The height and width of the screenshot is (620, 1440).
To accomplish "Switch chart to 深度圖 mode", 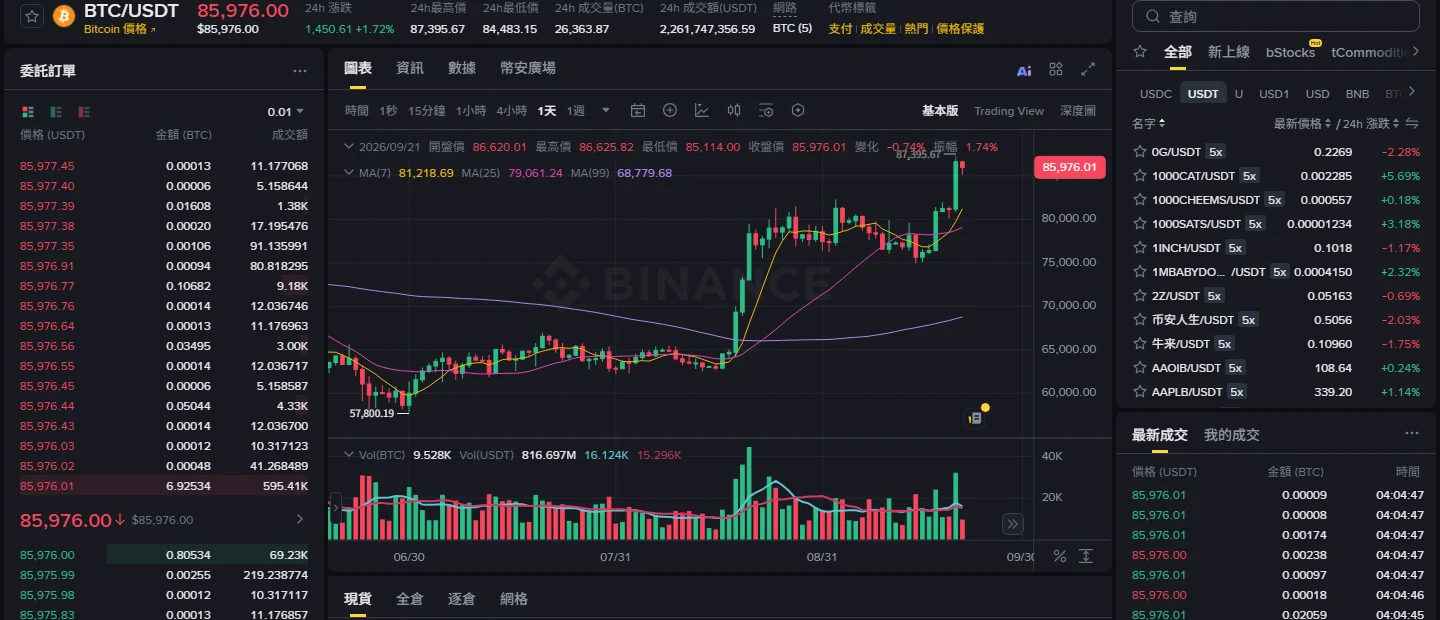I will [x=1078, y=111].
